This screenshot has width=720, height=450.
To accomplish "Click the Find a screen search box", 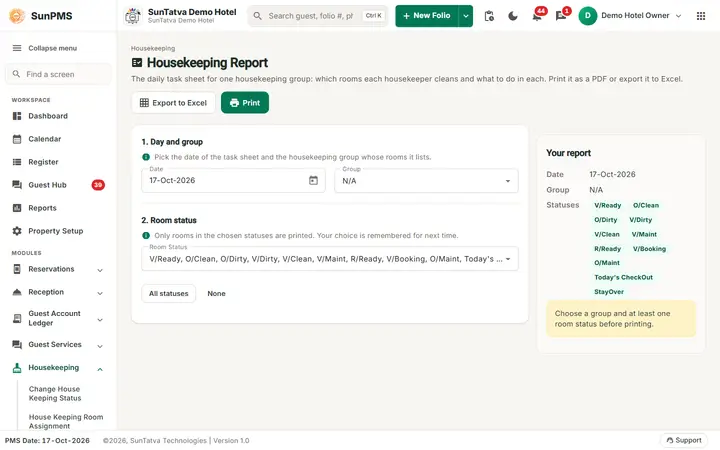I will 58,74.
